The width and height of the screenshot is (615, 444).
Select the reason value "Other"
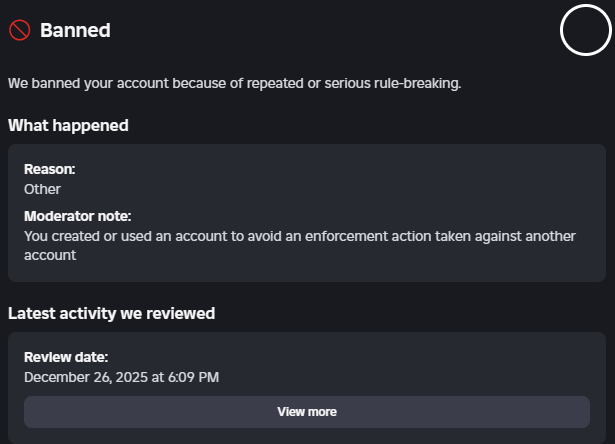tap(42, 188)
